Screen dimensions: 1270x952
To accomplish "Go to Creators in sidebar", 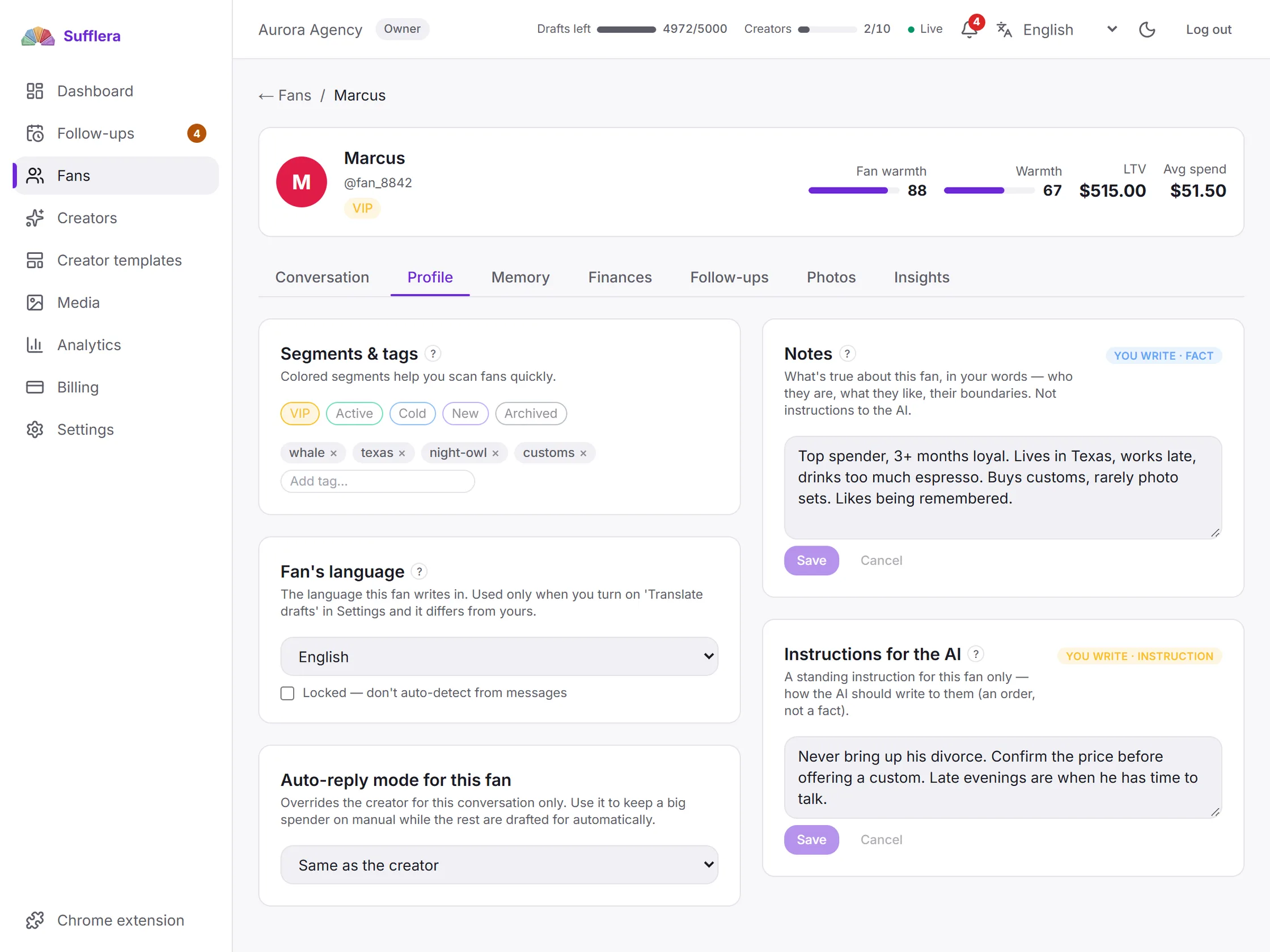I will pyautogui.click(x=116, y=218).
